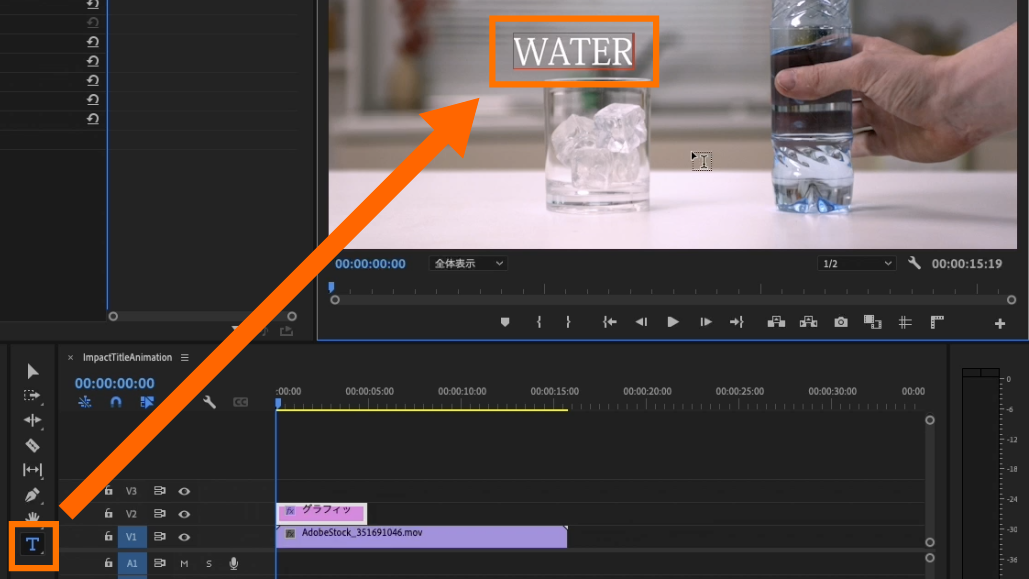Target the V1 track header
The height and width of the screenshot is (579, 1029).
click(131, 537)
